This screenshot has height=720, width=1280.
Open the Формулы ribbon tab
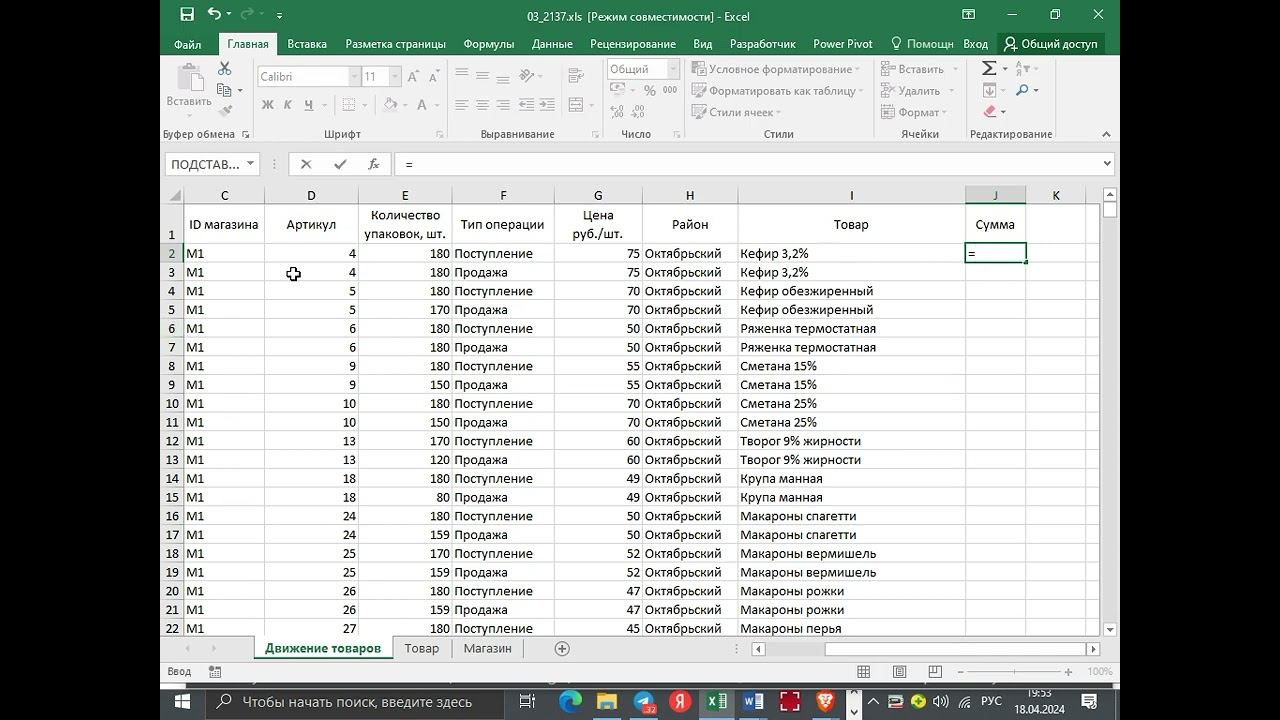(489, 44)
